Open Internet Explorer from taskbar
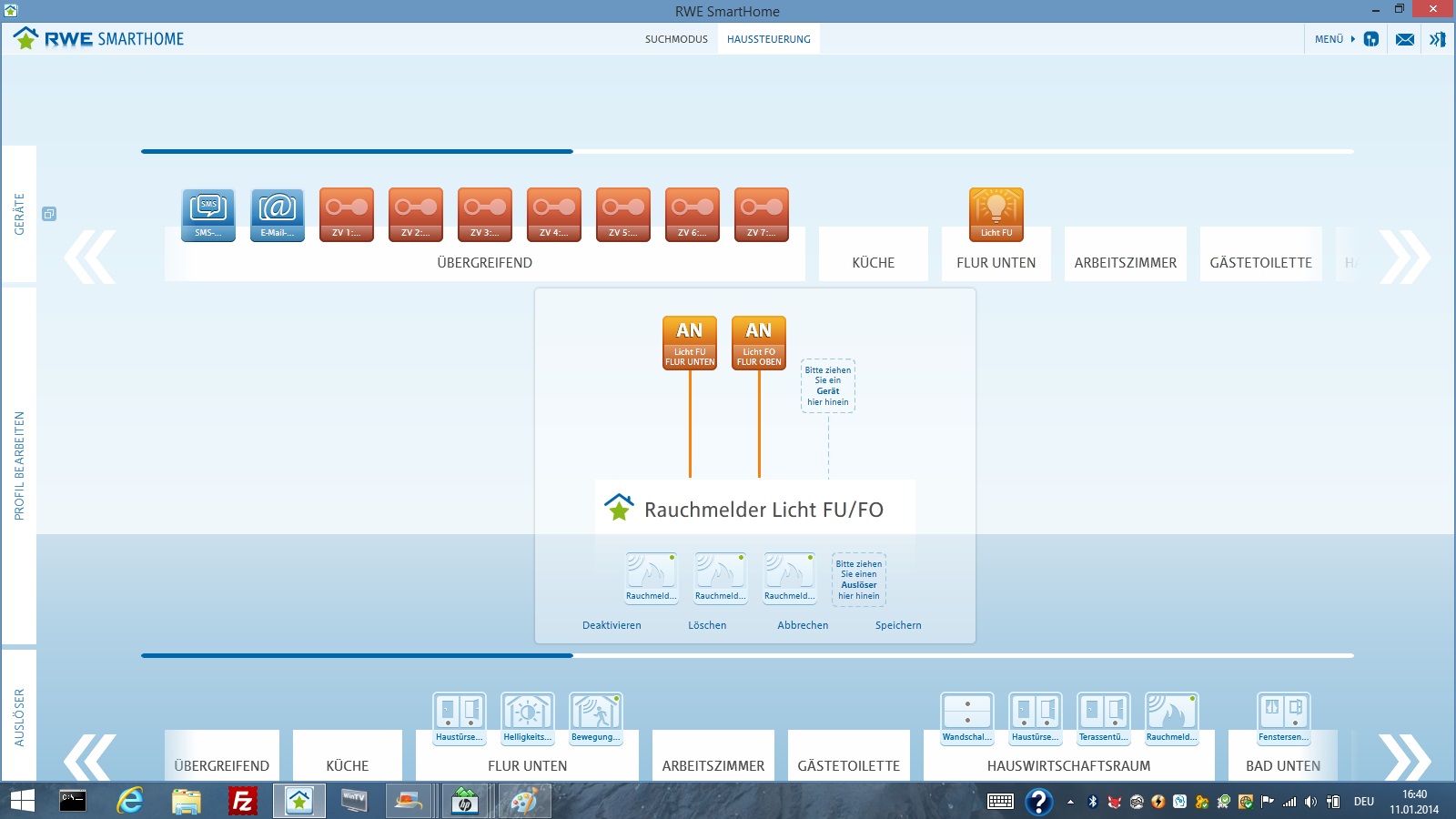 coord(130,801)
